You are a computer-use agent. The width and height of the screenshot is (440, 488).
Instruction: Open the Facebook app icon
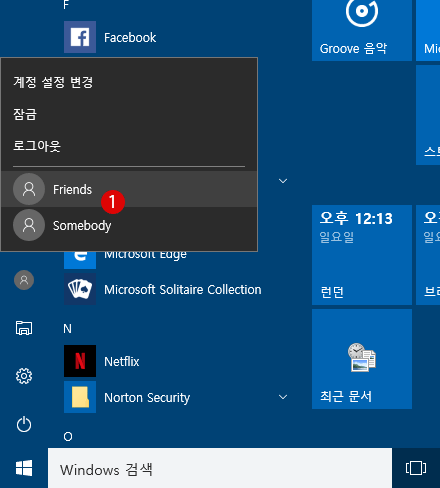coord(80,37)
